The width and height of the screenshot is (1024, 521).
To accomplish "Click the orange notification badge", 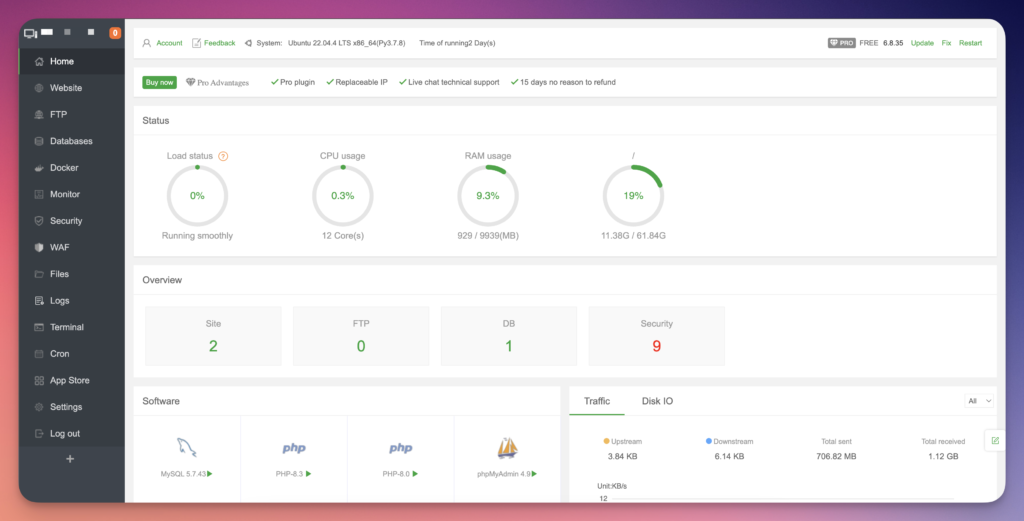I will [x=115, y=33].
